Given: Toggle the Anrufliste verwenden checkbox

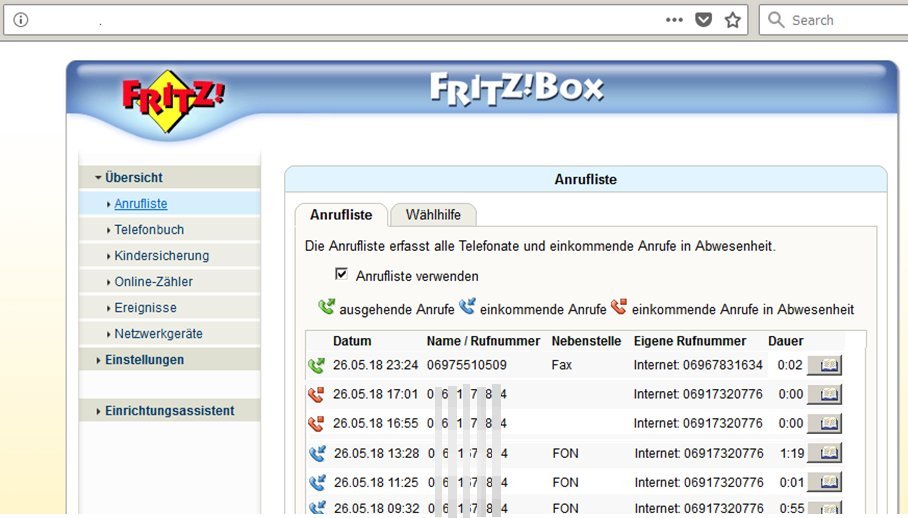Looking at the screenshot, I should click(x=342, y=274).
